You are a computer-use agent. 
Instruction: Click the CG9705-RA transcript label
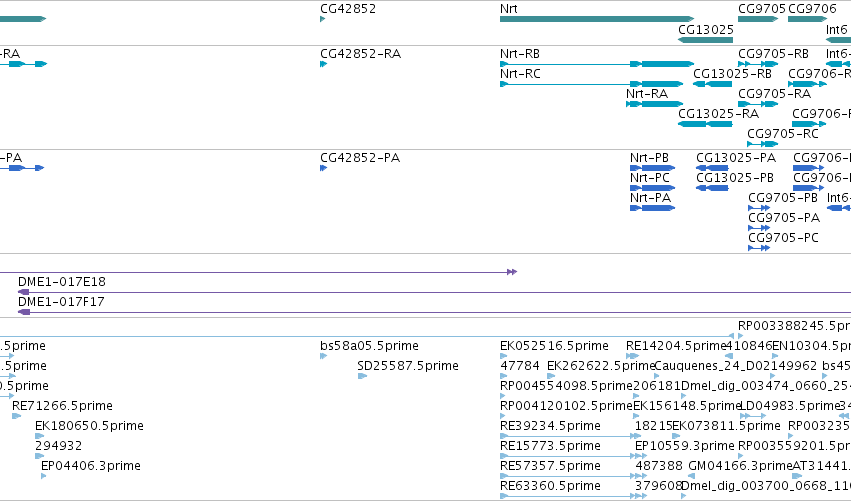(774, 94)
